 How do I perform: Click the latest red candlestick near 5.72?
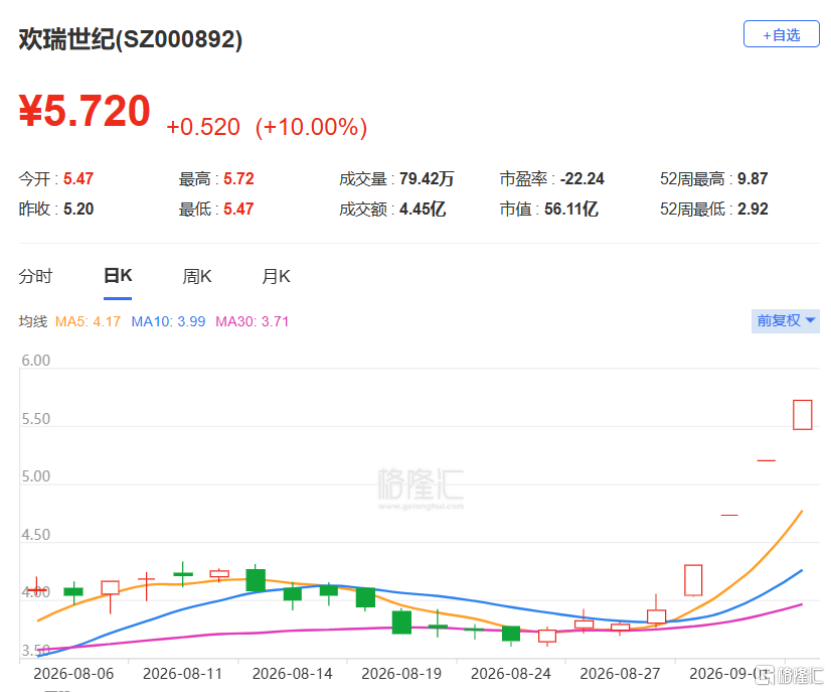pos(802,414)
